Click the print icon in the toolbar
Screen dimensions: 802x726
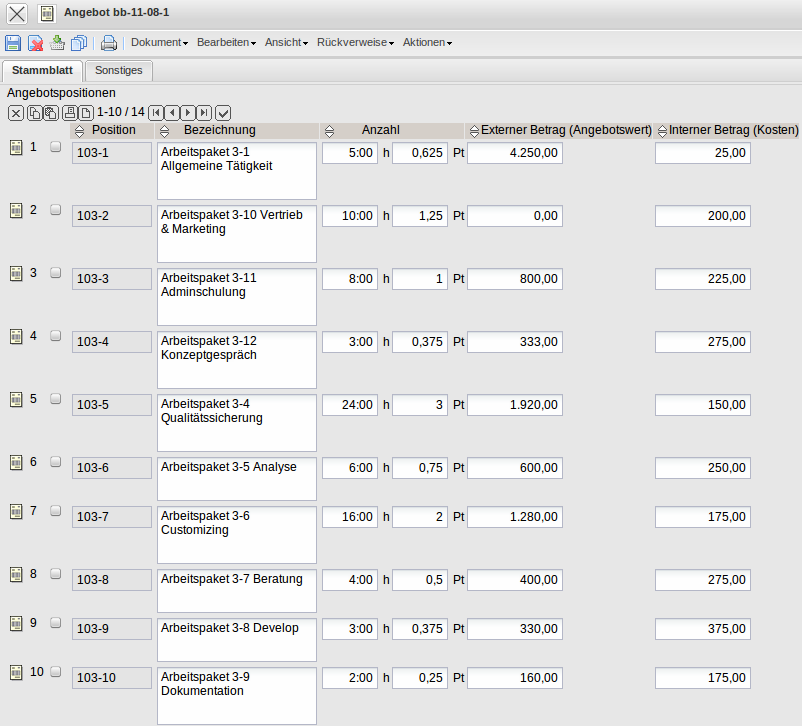point(109,43)
